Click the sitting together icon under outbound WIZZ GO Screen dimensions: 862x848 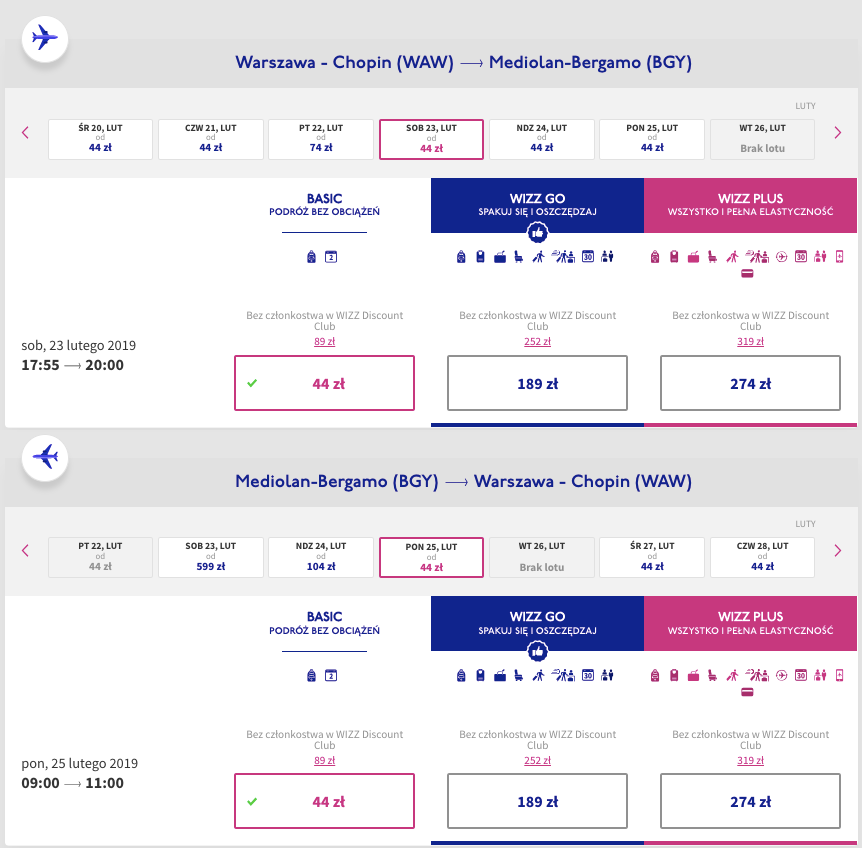[607, 257]
